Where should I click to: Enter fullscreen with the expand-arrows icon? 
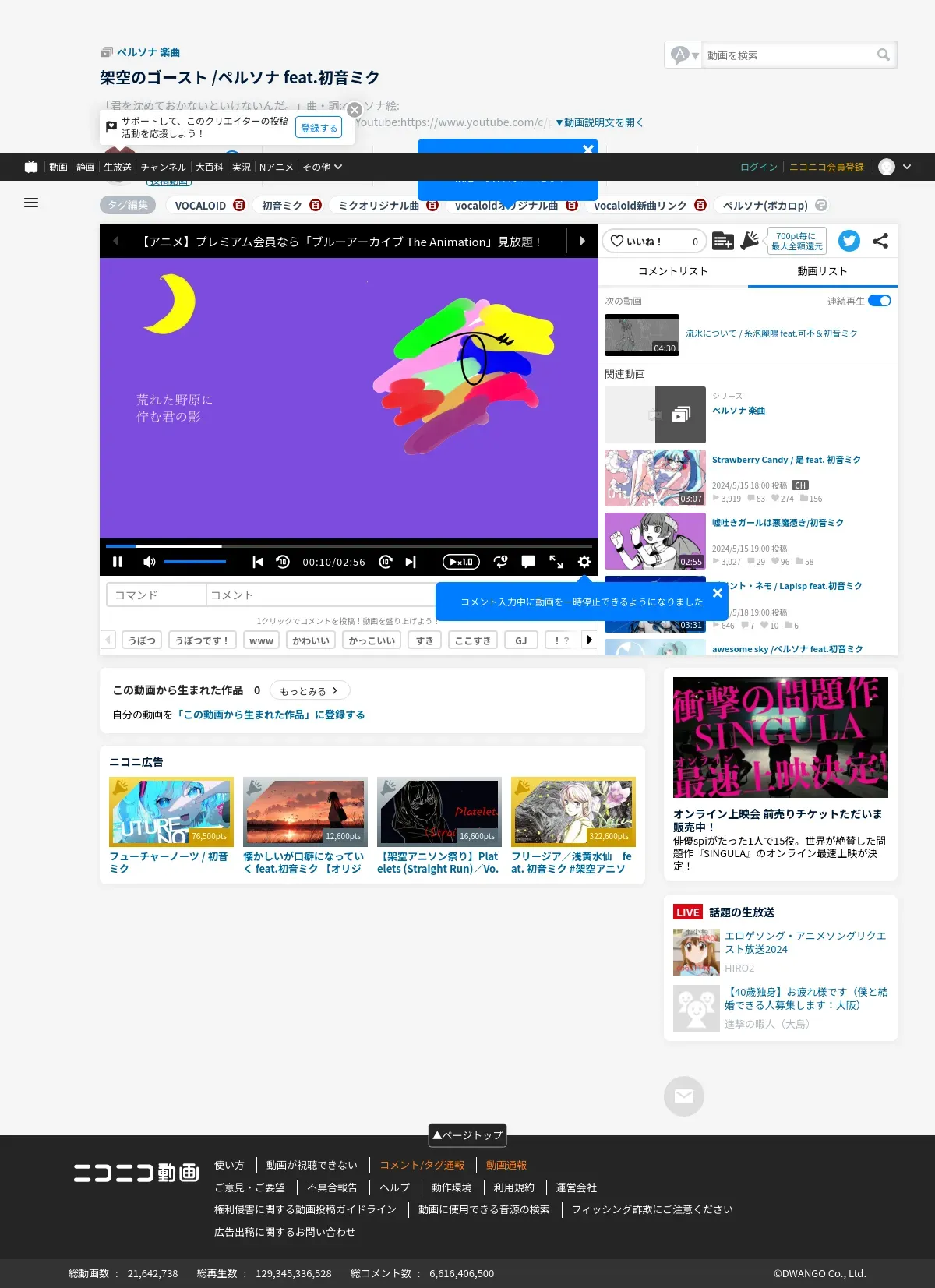556,562
